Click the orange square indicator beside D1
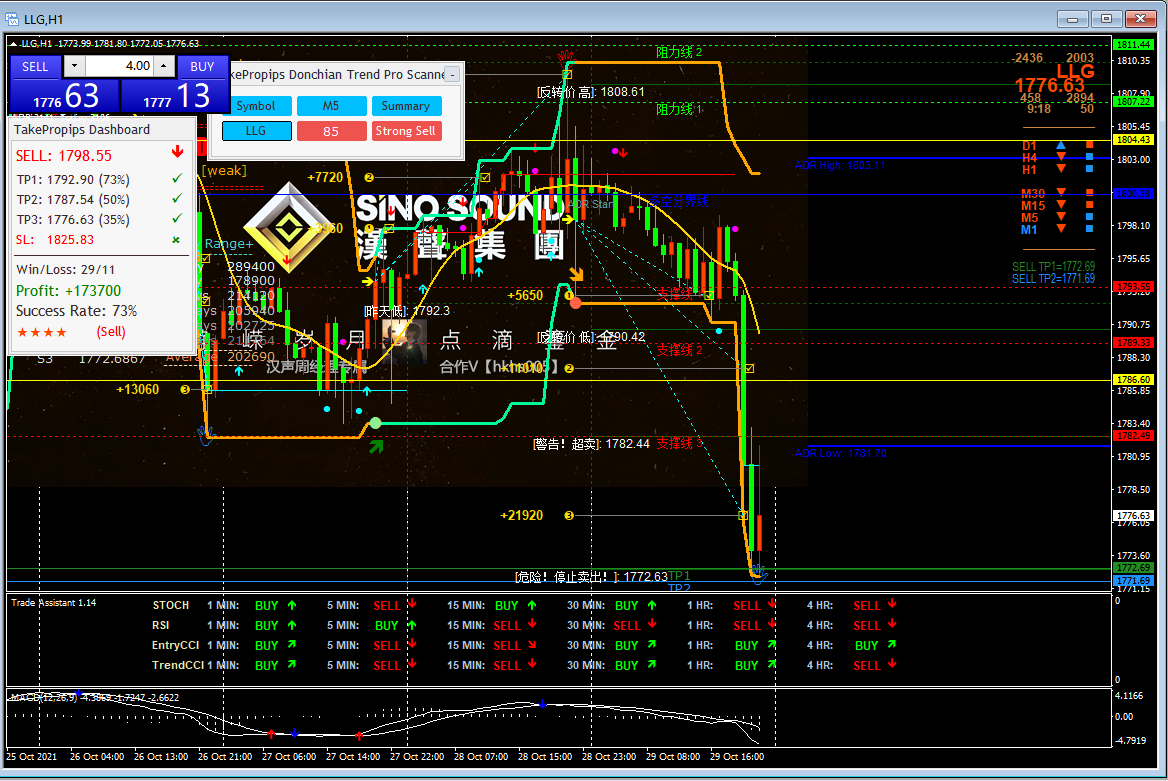This screenshot has height=781, width=1168. click(1089, 145)
